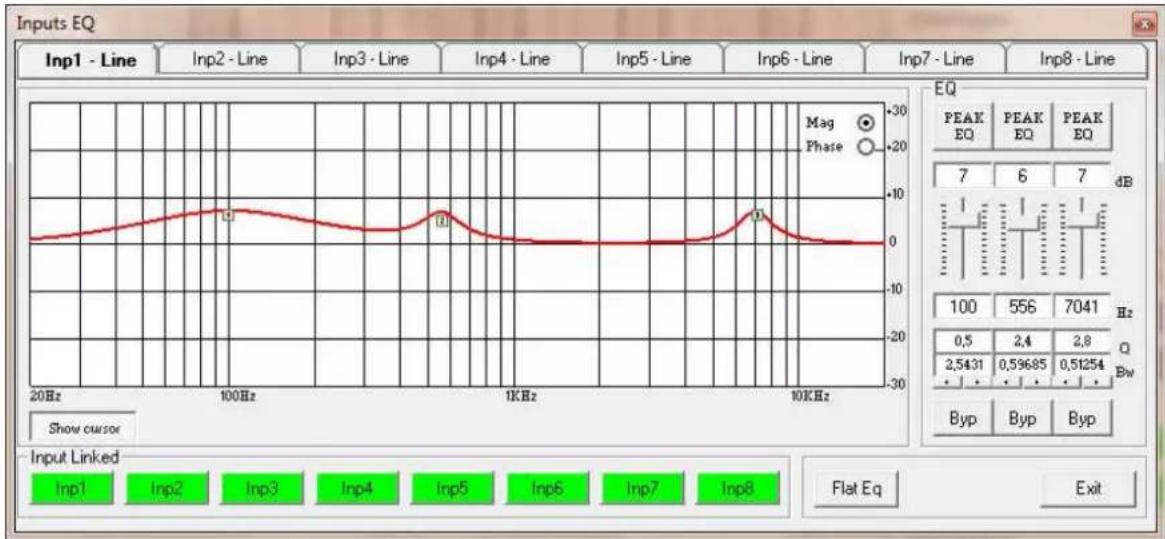
Task: Click the dB field showing 6
Action: pyautogui.click(x=1022, y=174)
